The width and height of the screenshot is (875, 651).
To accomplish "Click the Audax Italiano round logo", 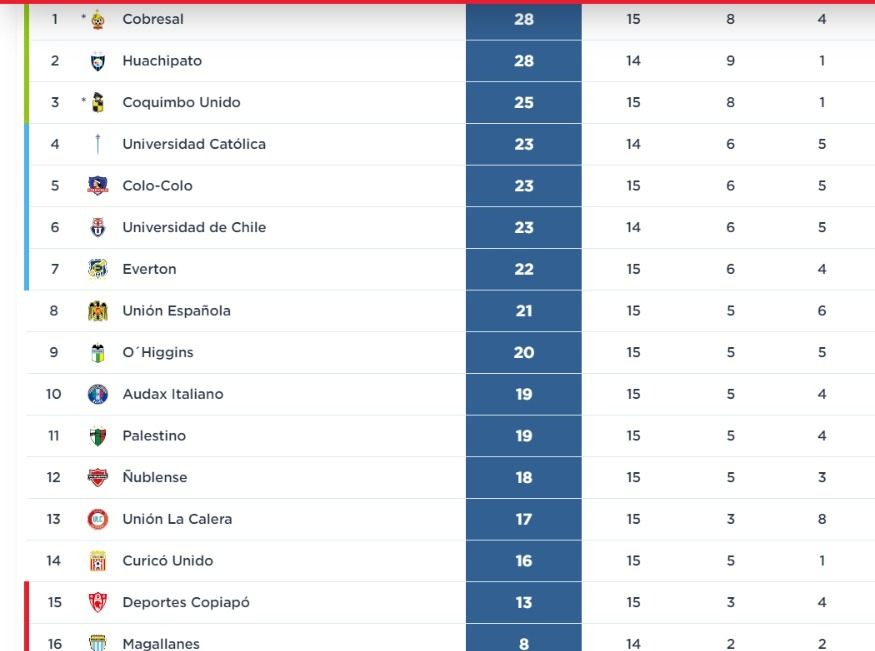I will click(x=98, y=394).
